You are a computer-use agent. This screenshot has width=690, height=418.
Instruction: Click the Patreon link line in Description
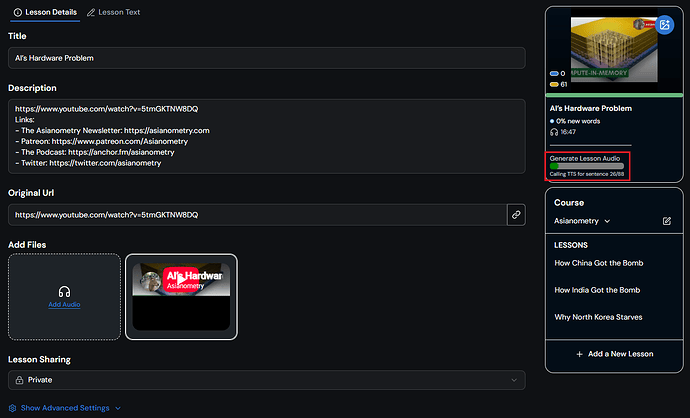coord(102,141)
